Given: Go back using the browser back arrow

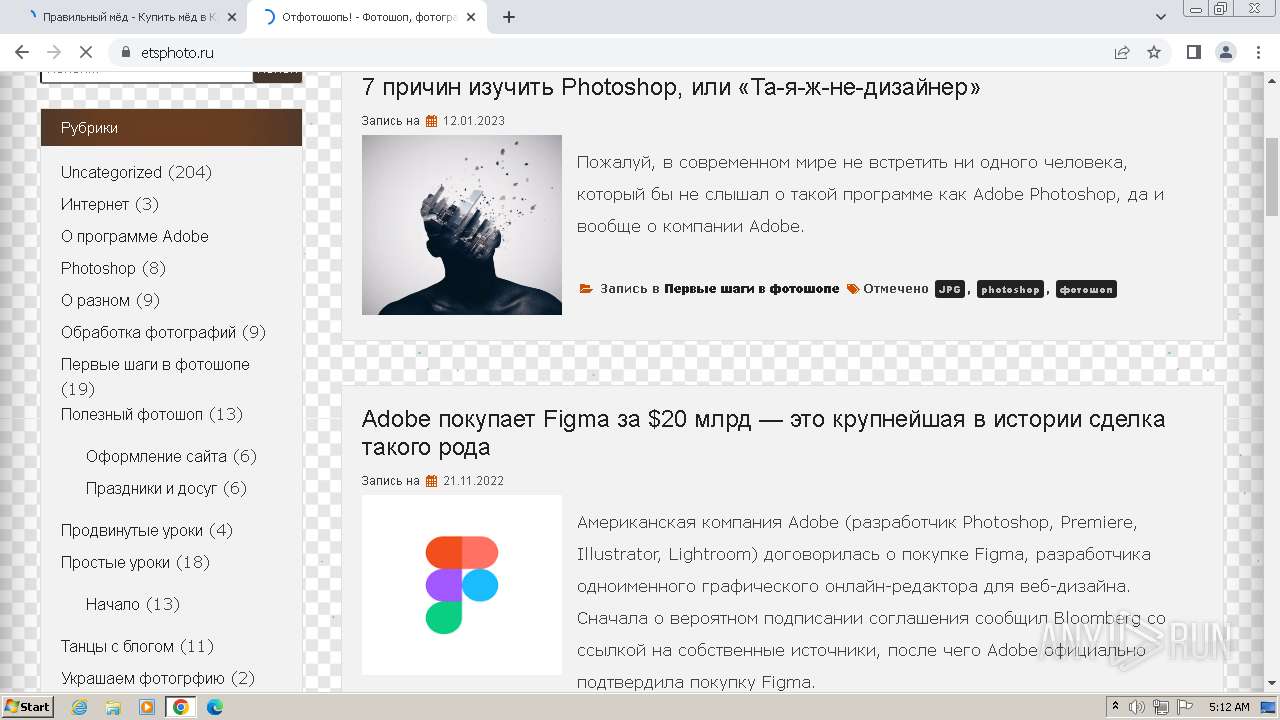Looking at the screenshot, I should (x=22, y=52).
